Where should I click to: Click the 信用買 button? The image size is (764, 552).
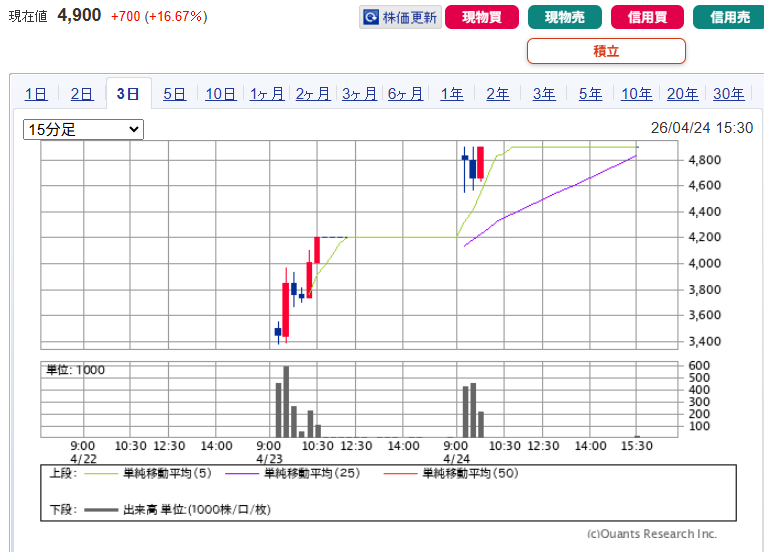point(647,17)
